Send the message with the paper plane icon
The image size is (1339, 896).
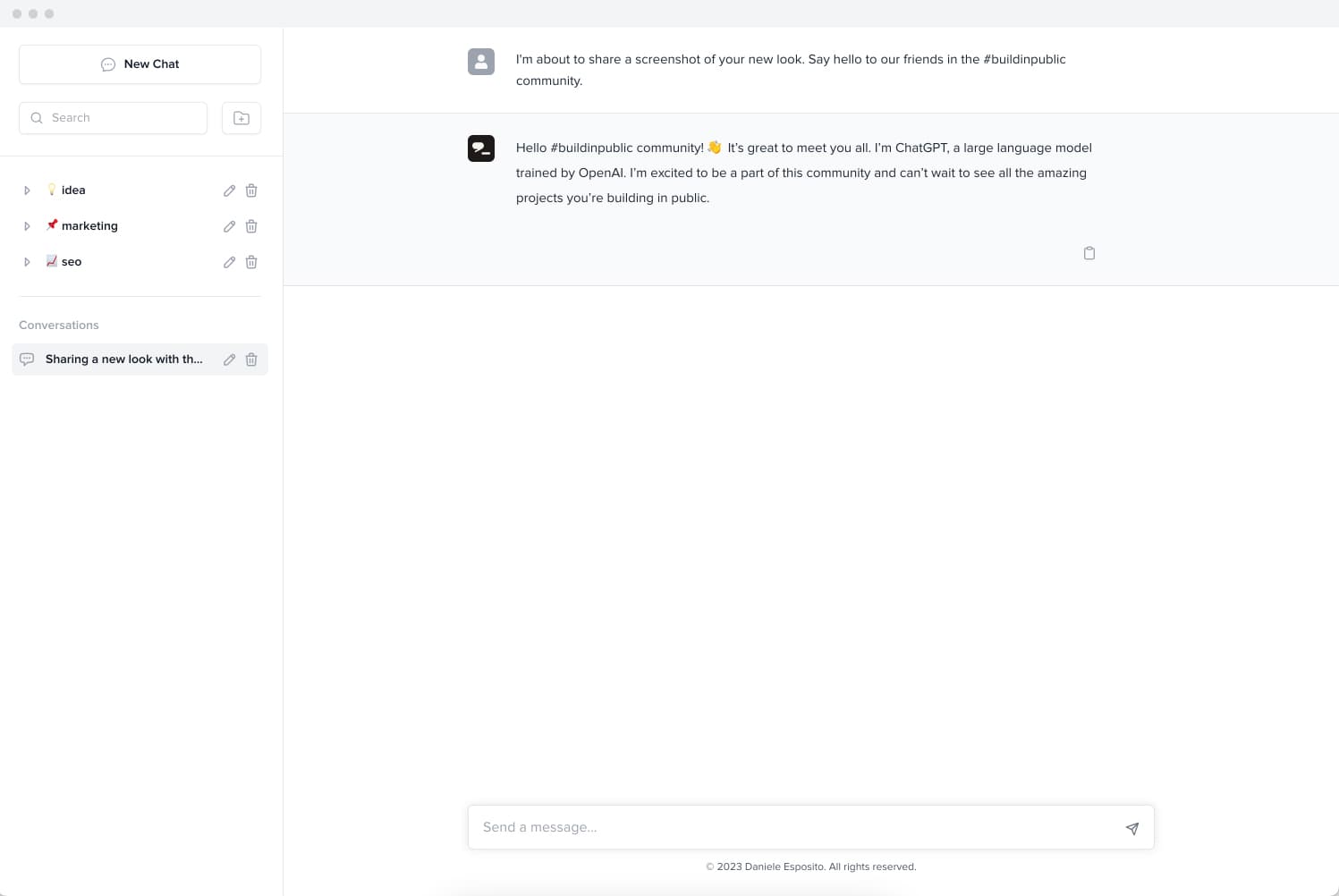click(1131, 828)
